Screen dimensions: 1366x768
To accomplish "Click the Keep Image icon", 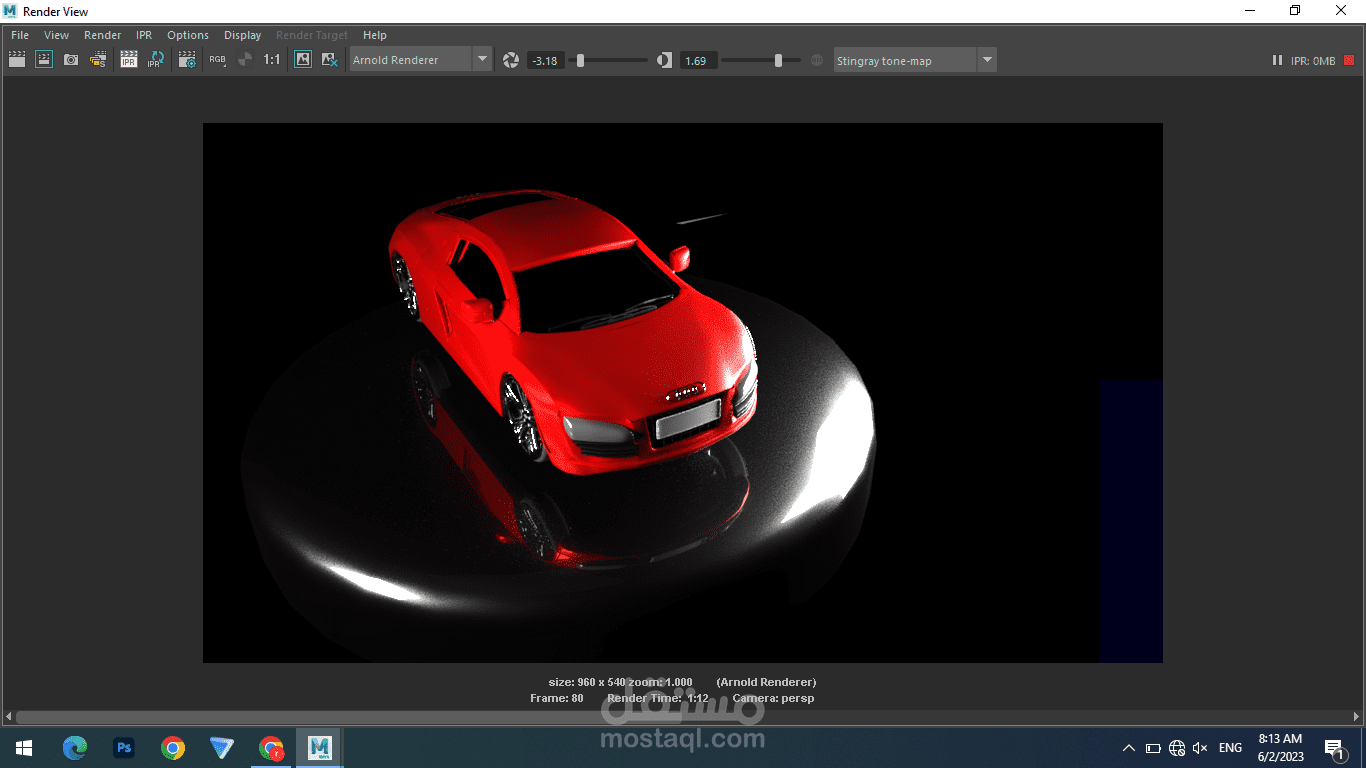I will [x=303, y=60].
